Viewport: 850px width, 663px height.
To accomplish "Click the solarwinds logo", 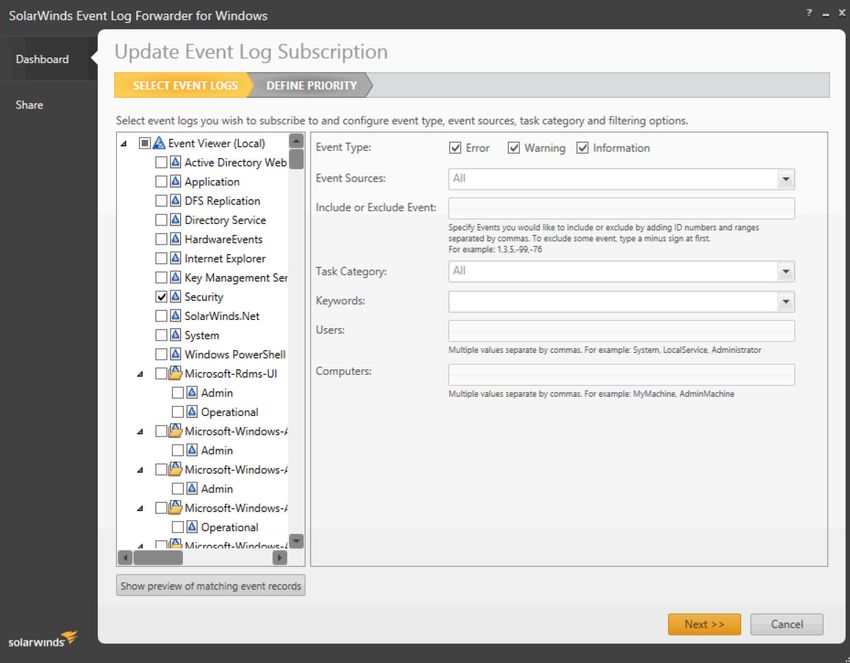I will (43, 639).
